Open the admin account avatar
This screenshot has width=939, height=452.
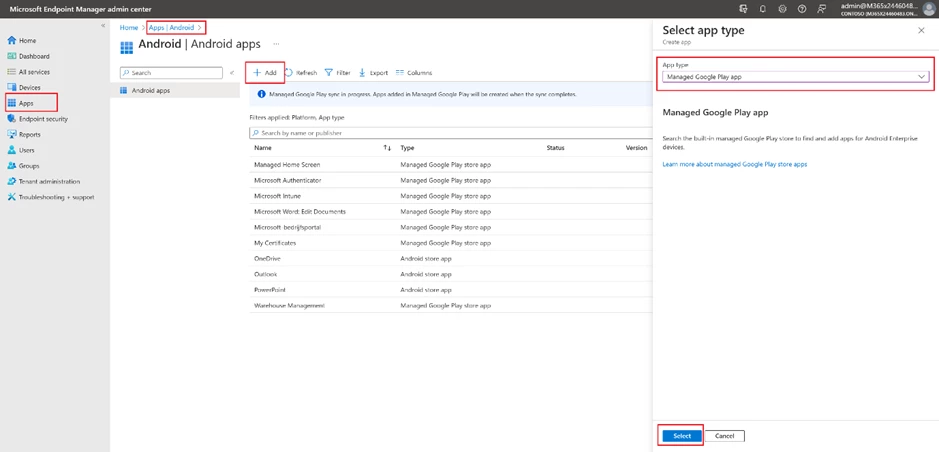(x=929, y=9)
